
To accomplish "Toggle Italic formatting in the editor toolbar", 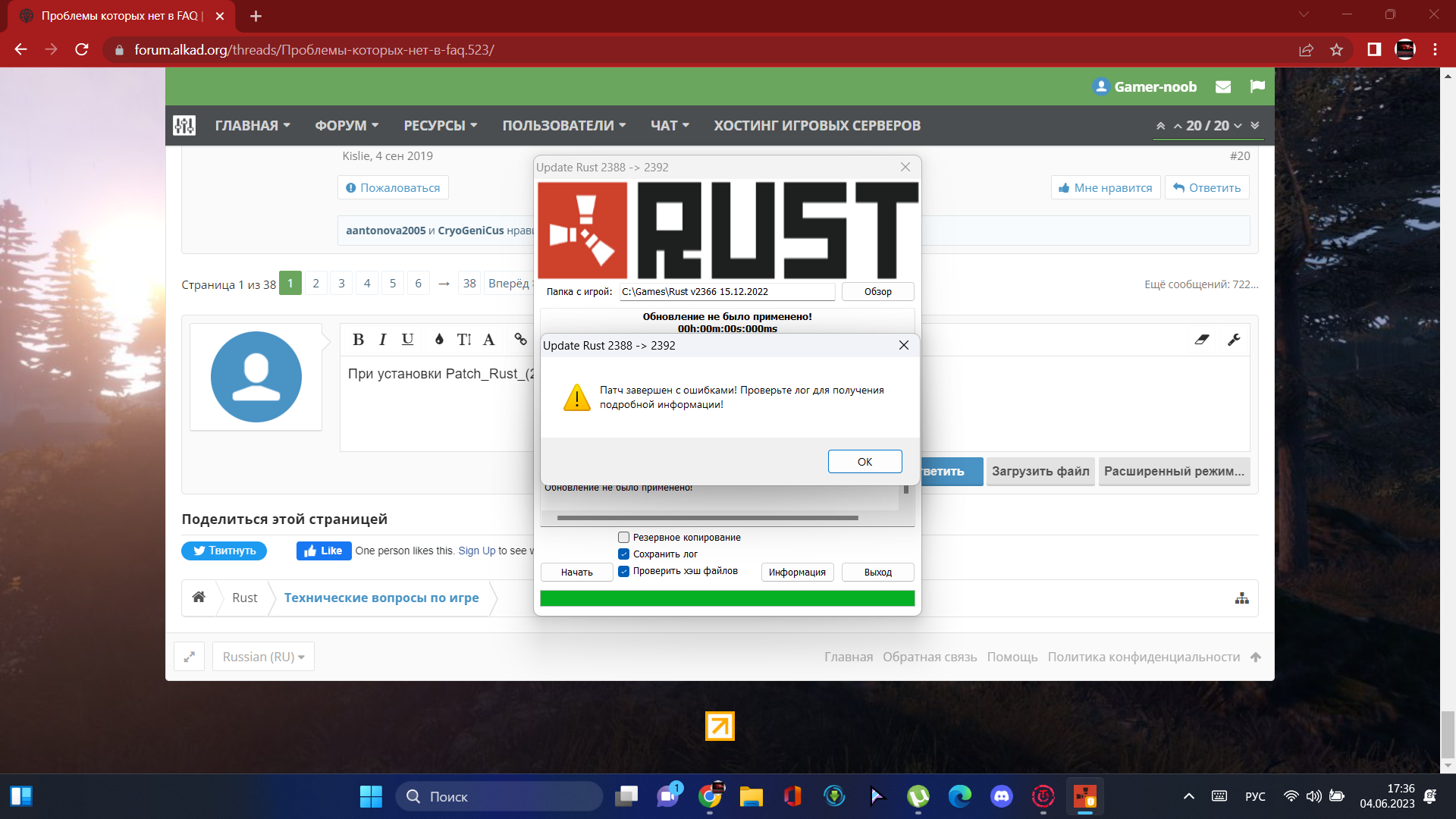I will pos(383,340).
